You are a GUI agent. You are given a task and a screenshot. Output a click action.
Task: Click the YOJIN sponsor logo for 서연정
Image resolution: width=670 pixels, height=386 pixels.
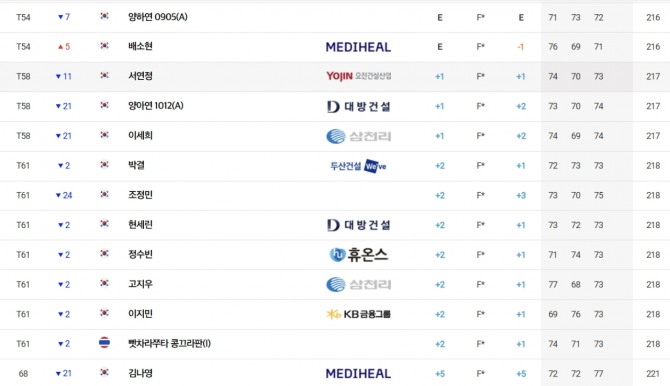point(359,76)
